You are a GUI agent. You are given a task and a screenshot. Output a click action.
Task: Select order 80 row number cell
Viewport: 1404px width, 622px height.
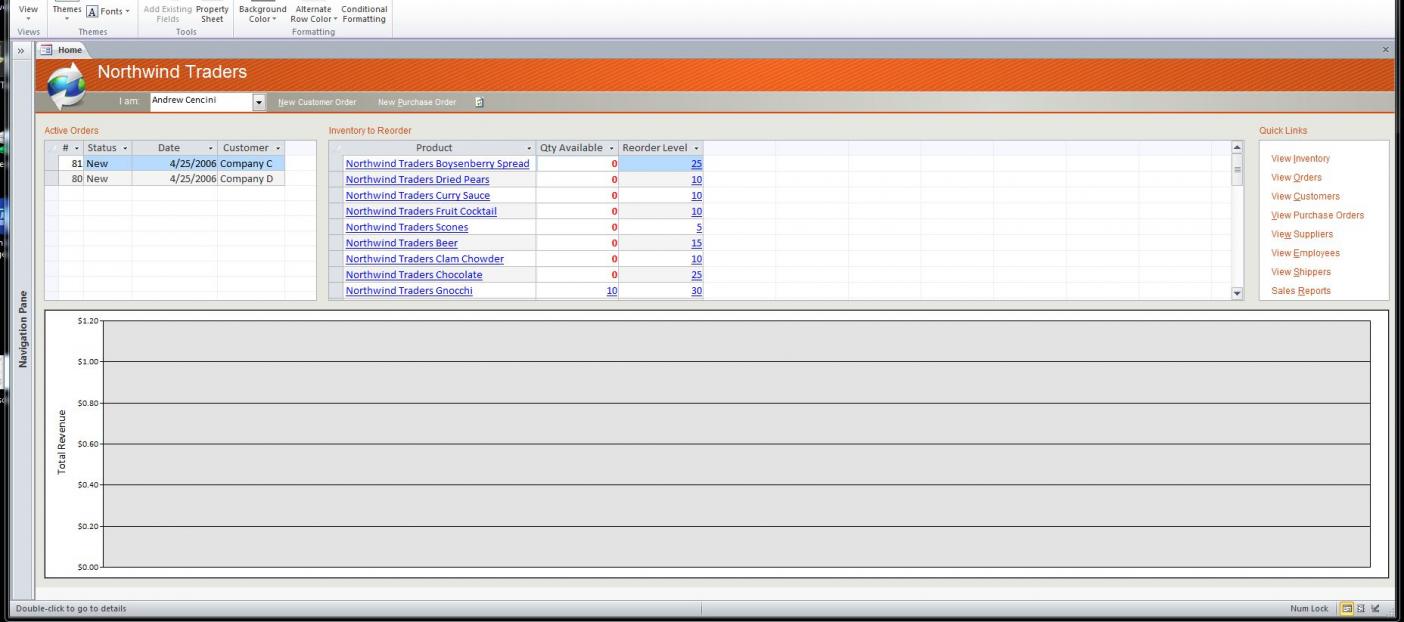pos(71,180)
